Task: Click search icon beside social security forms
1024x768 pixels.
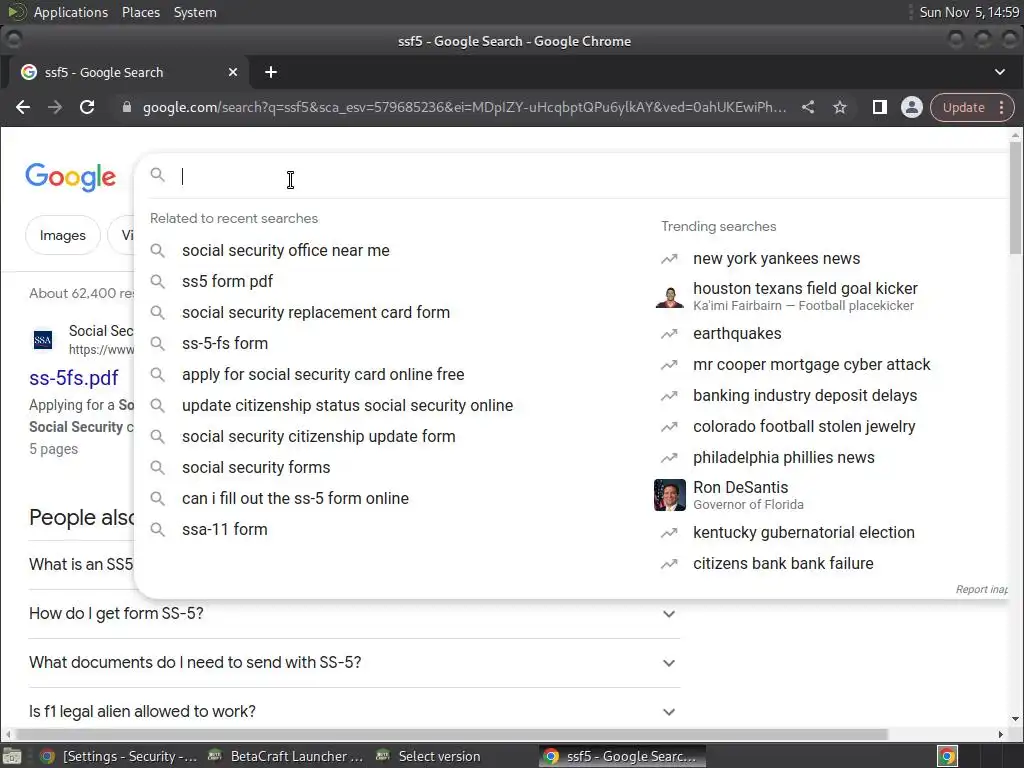Action: (157, 467)
